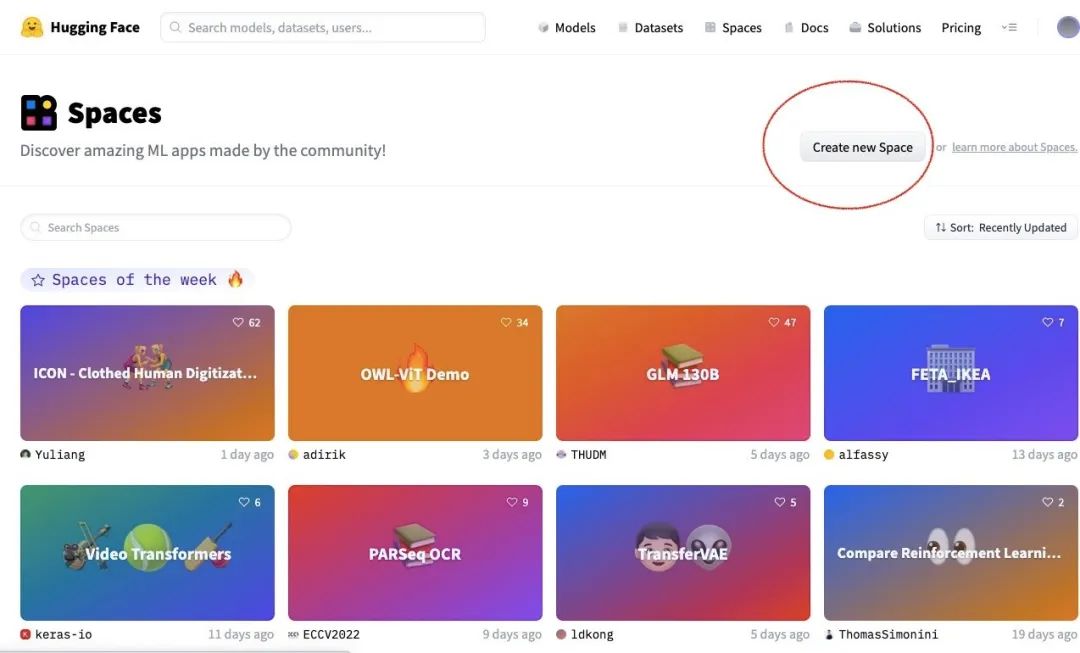
Task: Focus the models, datasets, users search field
Action: point(322,28)
